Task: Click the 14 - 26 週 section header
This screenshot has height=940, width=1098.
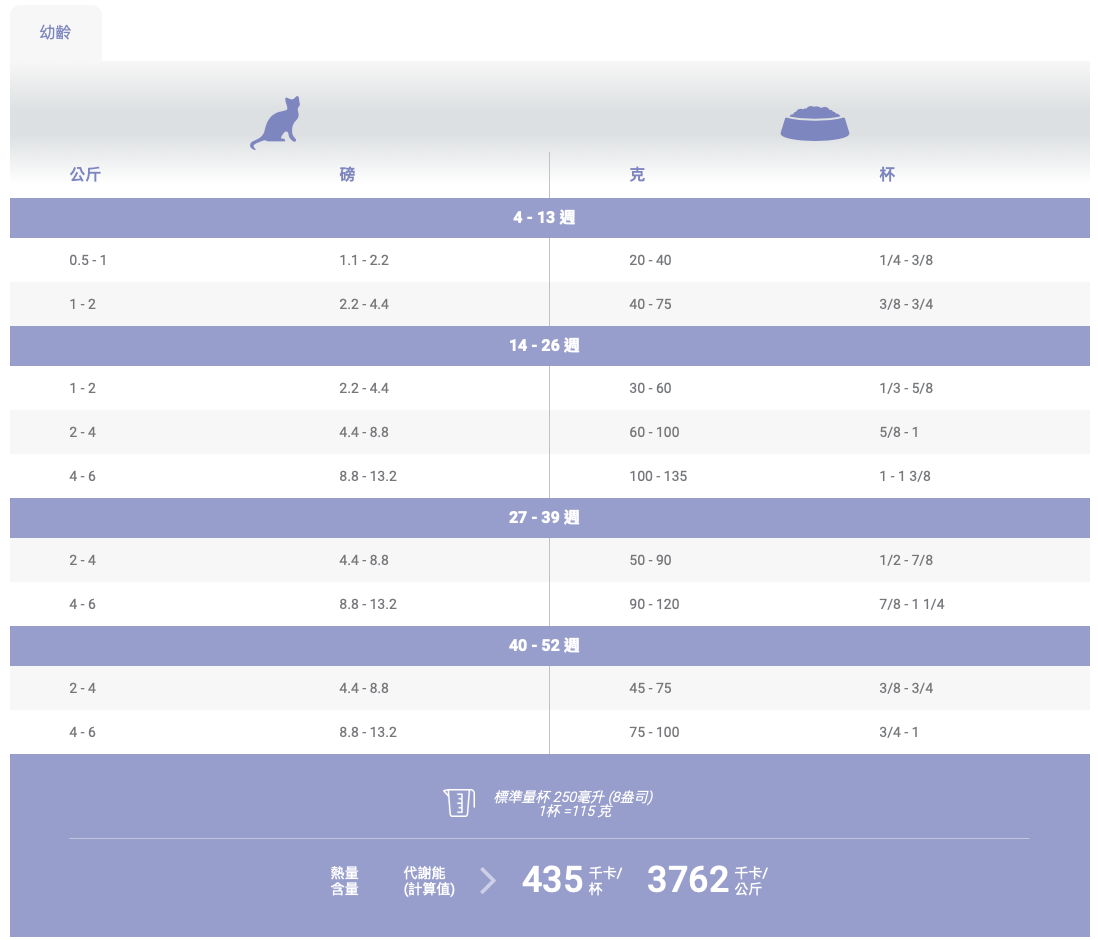Action: [x=545, y=345]
